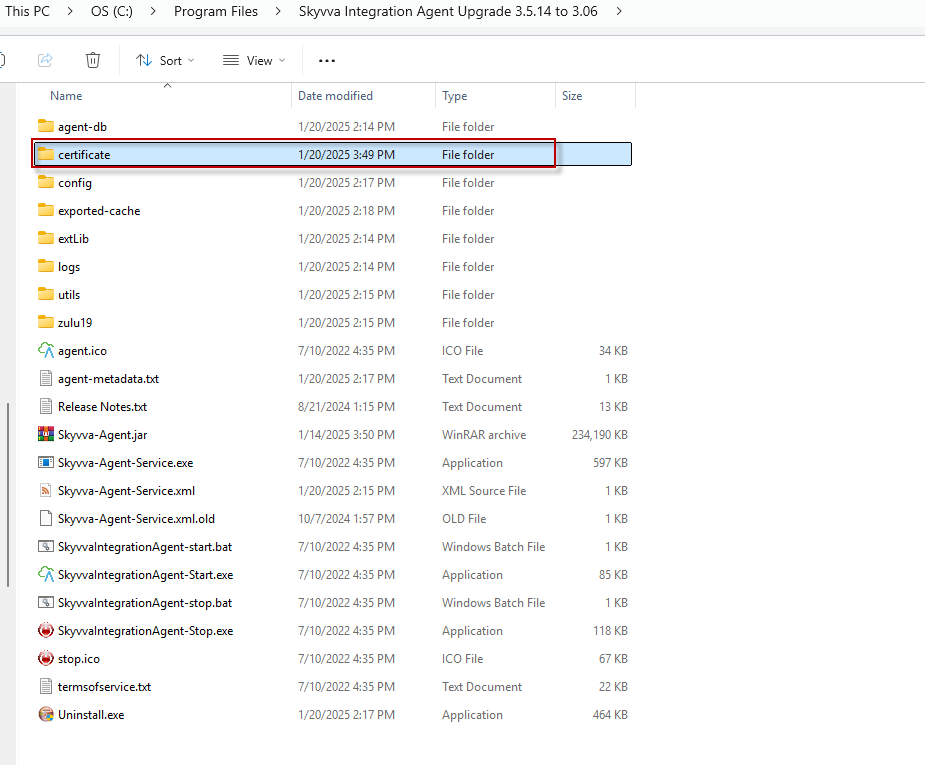Viewport: 925px width, 765px height.
Task: Click the Share icon in toolbar
Action: pos(45,60)
